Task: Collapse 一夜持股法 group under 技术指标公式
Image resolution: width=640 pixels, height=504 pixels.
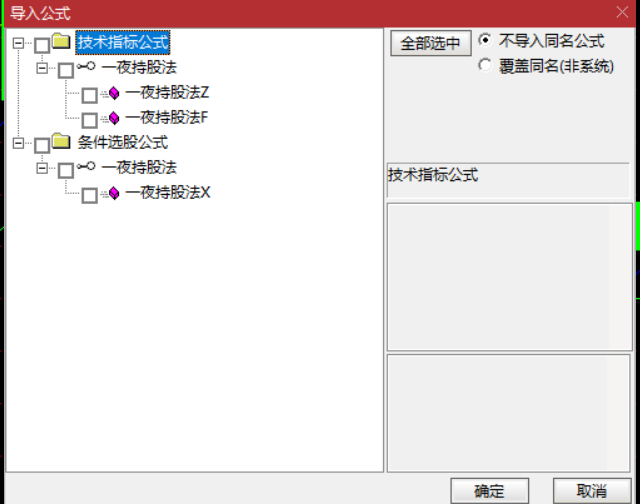Action: pyautogui.click(x=42, y=68)
